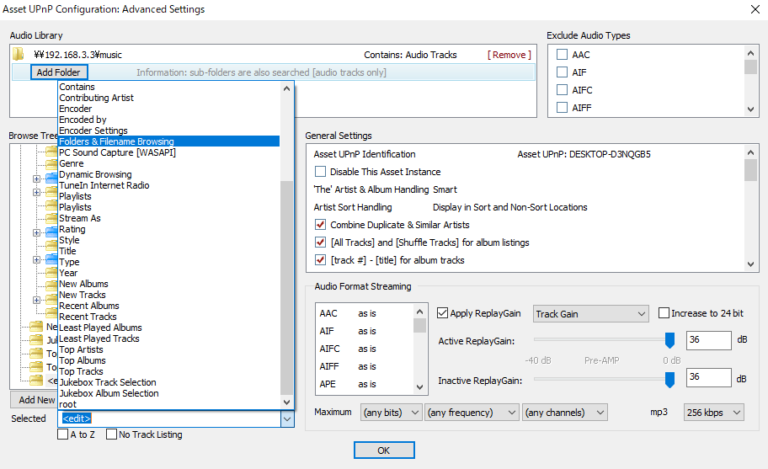The width and height of the screenshot is (768, 469).
Task: Open the (any bits) dropdown
Action: coord(391,413)
